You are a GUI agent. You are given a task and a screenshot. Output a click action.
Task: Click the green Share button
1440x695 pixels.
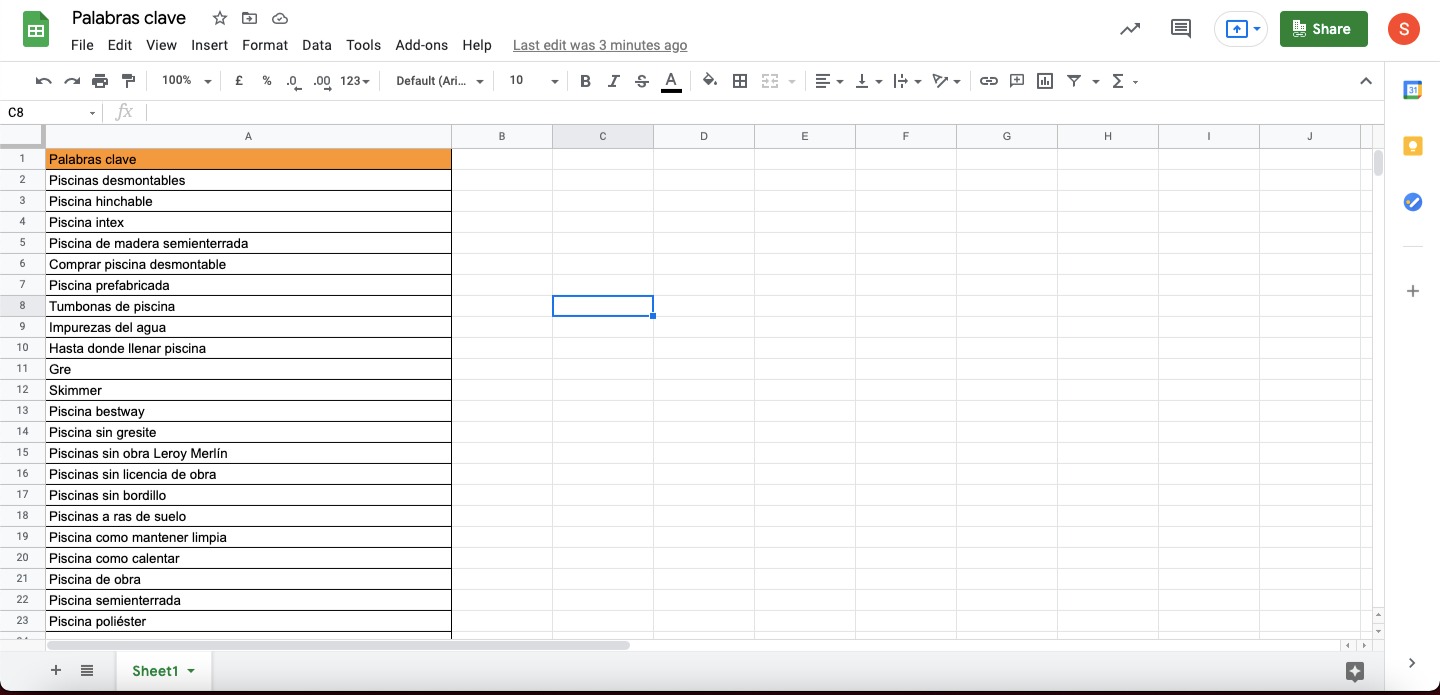[1322, 29]
